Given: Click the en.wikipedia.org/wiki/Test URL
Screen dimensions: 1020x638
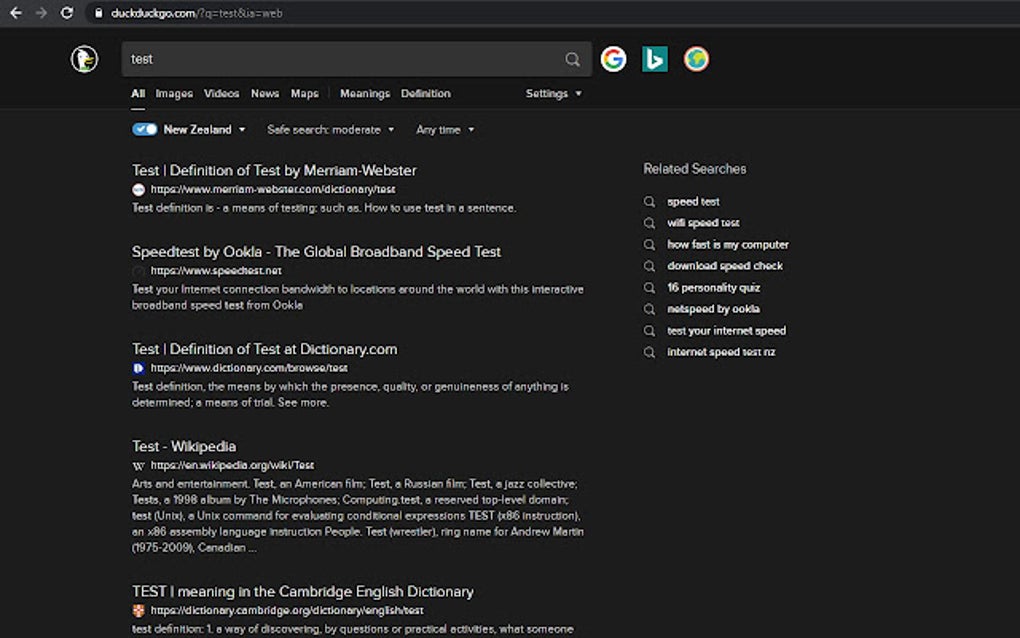Looking at the screenshot, I should coord(232,466).
